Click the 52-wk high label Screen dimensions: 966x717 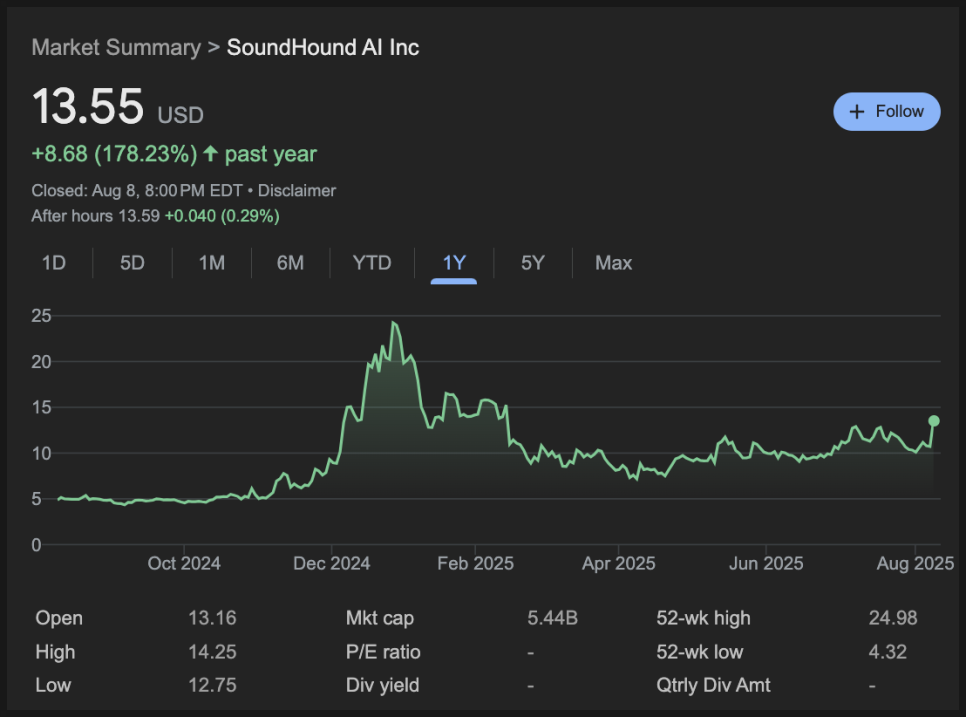pyautogui.click(x=704, y=618)
